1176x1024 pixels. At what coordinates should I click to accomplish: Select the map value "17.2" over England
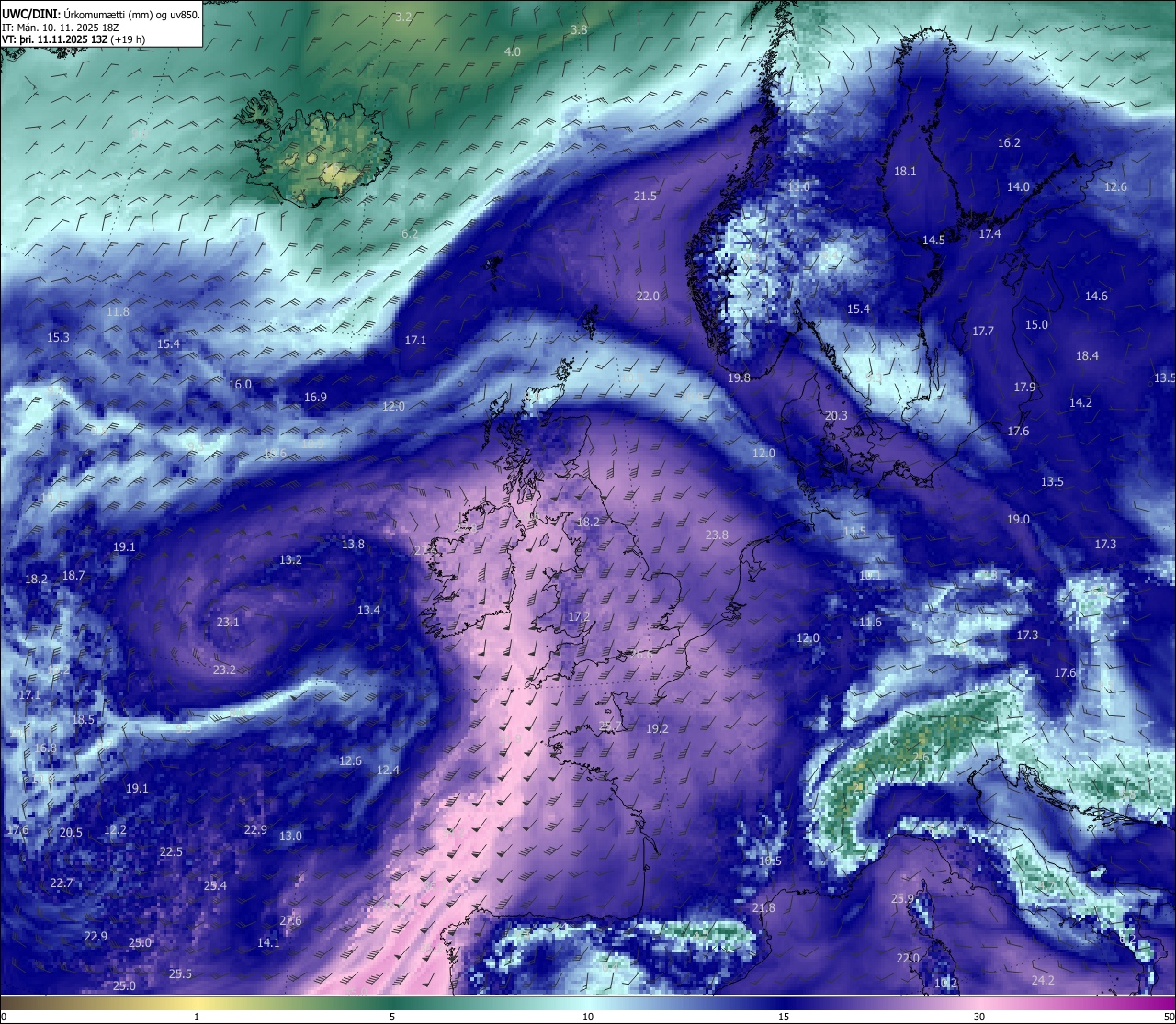coord(579,617)
